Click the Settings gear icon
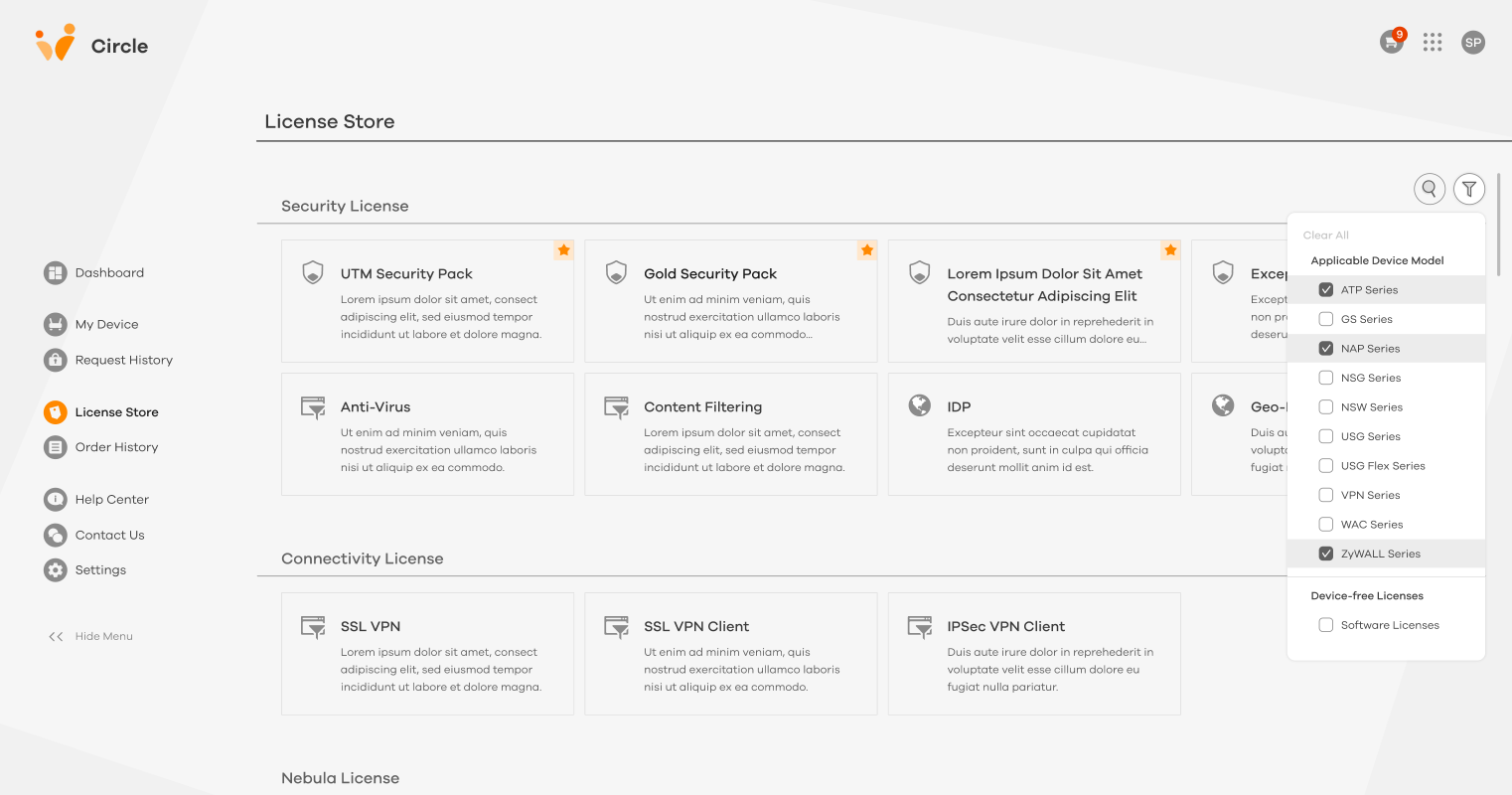 coord(56,569)
